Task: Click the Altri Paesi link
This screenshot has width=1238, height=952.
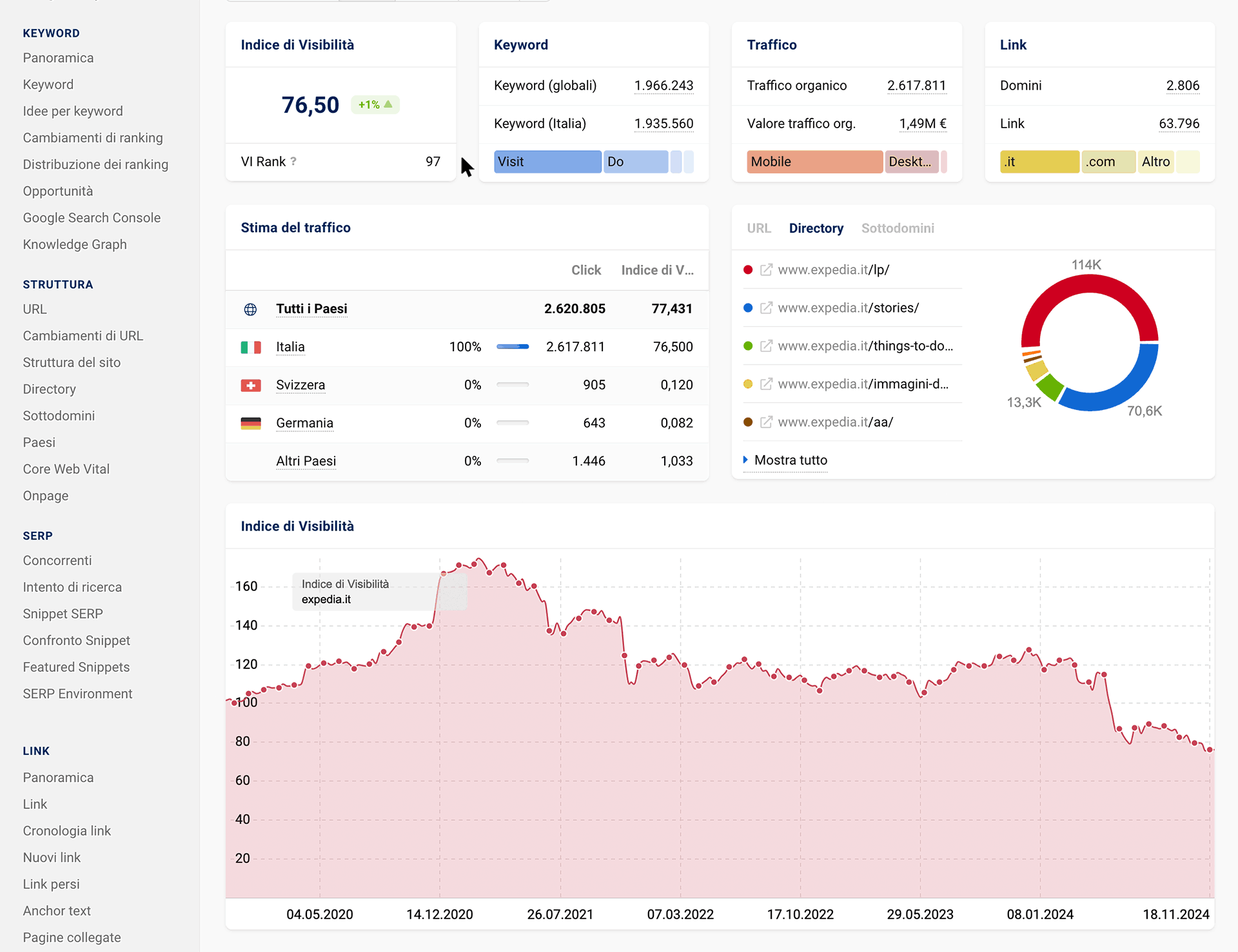Action: [x=306, y=461]
